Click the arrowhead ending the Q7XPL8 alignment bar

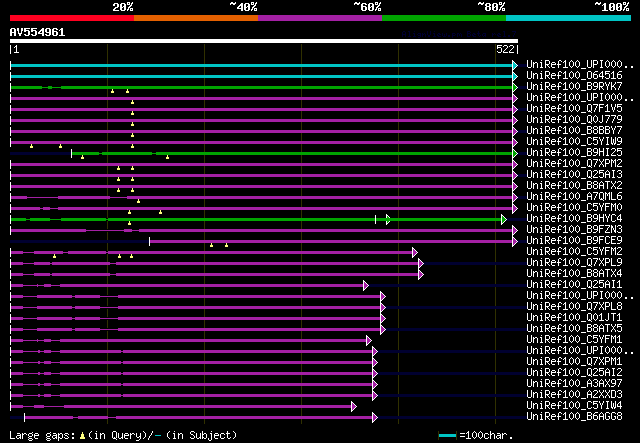[383, 308]
